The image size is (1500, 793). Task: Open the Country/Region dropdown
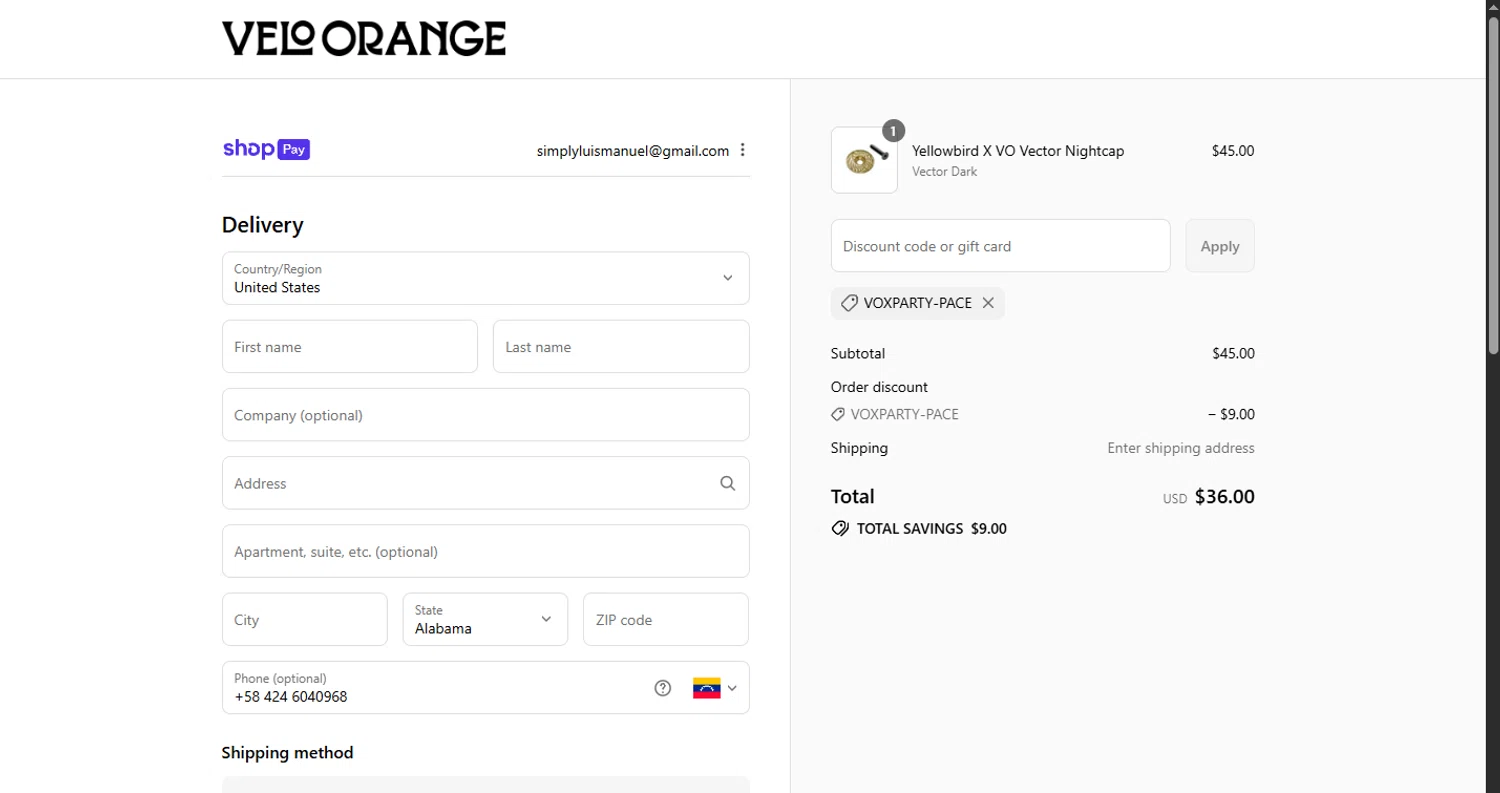coord(485,278)
